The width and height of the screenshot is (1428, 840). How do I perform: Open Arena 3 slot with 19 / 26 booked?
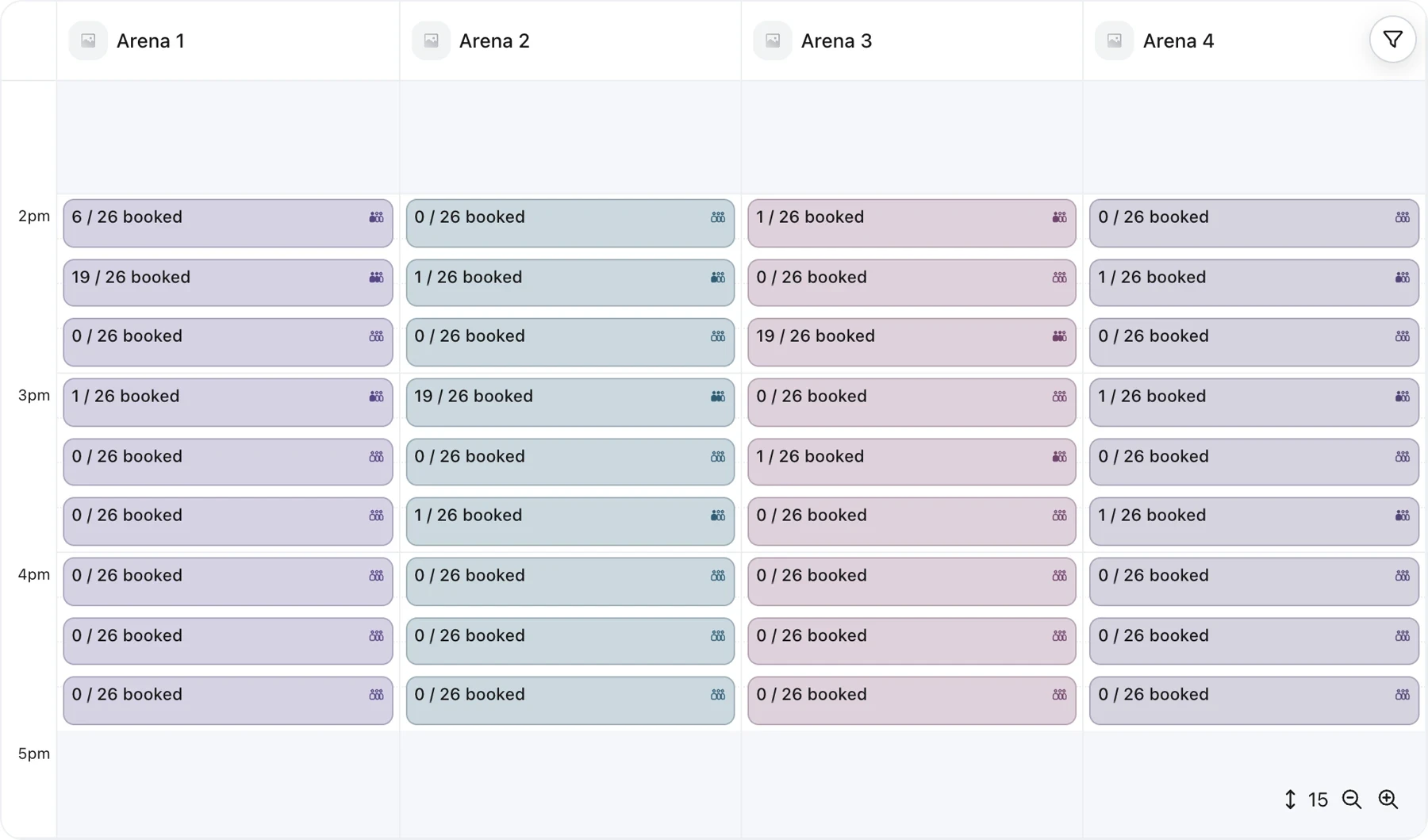coord(912,342)
